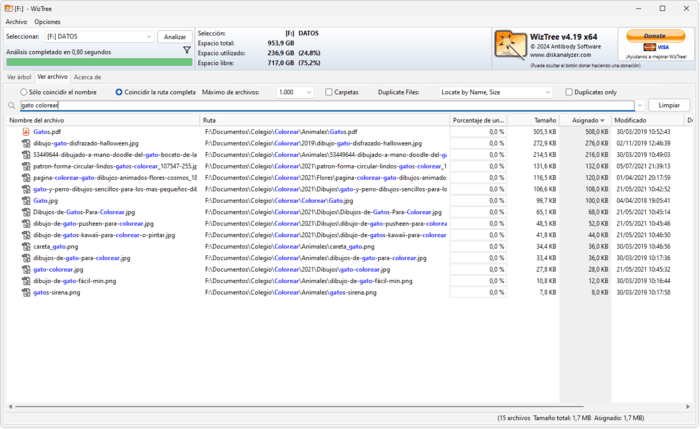Click the Gato.jpg file icon
This screenshot has width=700, height=429.
tap(26, 200)
